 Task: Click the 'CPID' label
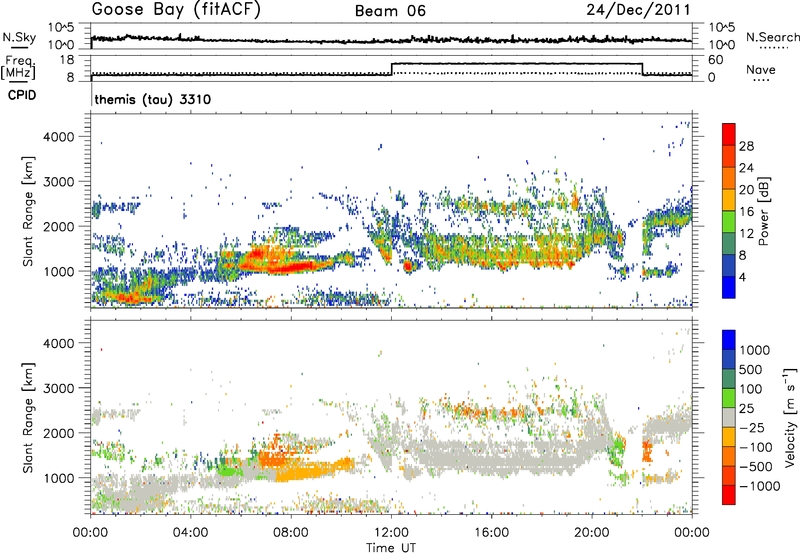pos(22,95)
